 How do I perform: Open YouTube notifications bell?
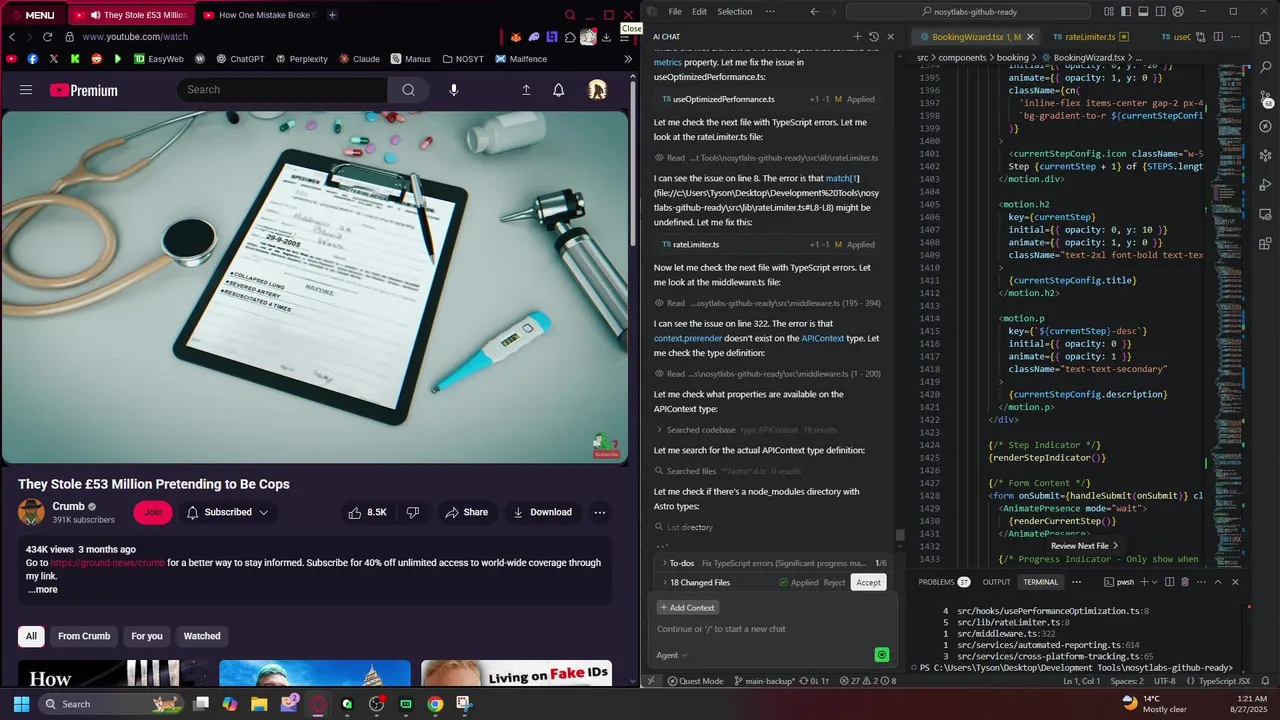tap(559, 90)
